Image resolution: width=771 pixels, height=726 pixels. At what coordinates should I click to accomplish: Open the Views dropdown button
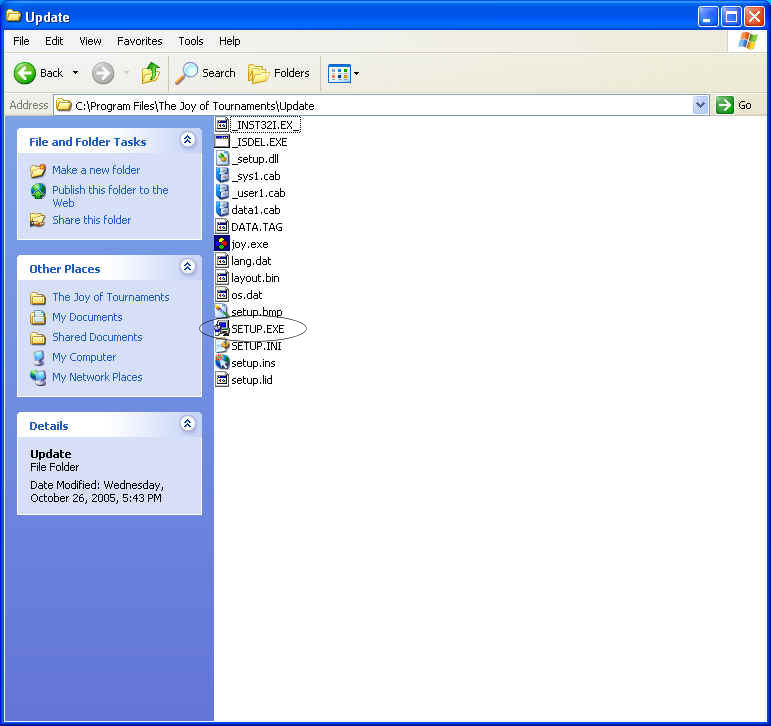[344, 73]
